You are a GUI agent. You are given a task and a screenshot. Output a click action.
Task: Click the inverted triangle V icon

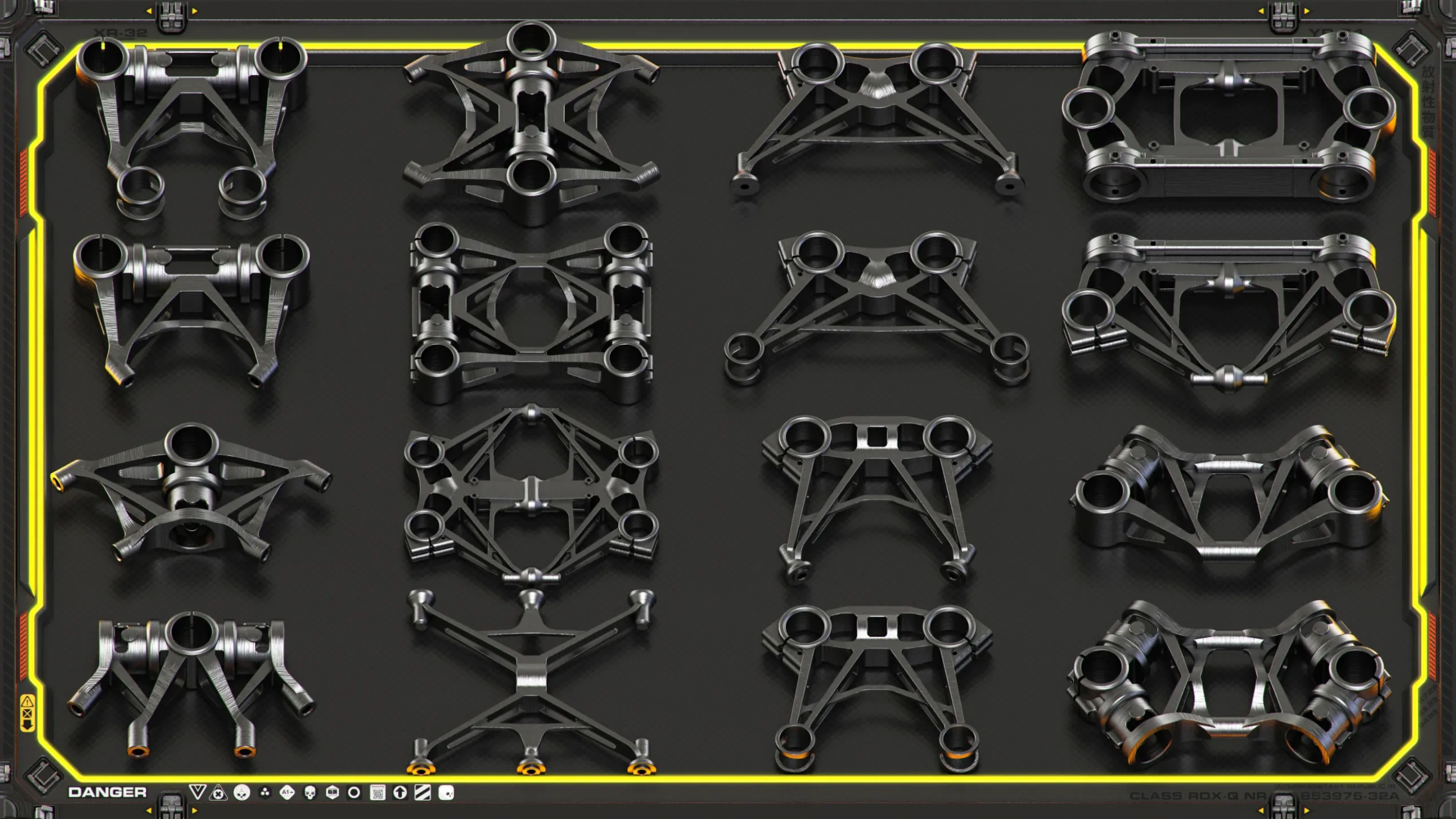point(197,792)
